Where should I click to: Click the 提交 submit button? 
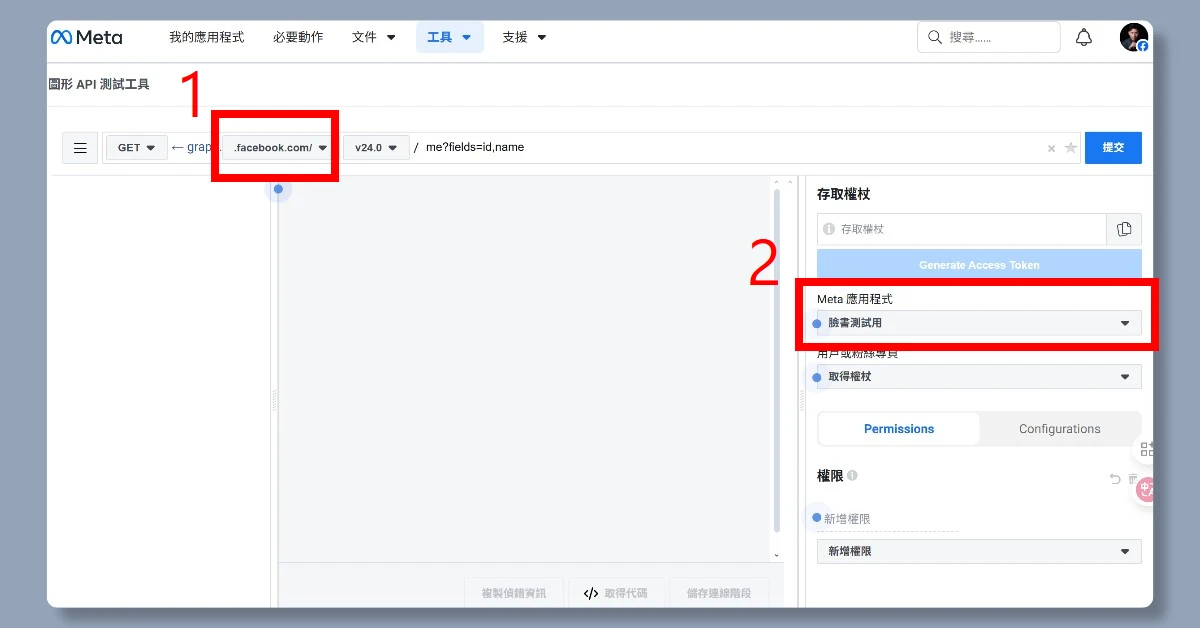tap(1113, 148)
